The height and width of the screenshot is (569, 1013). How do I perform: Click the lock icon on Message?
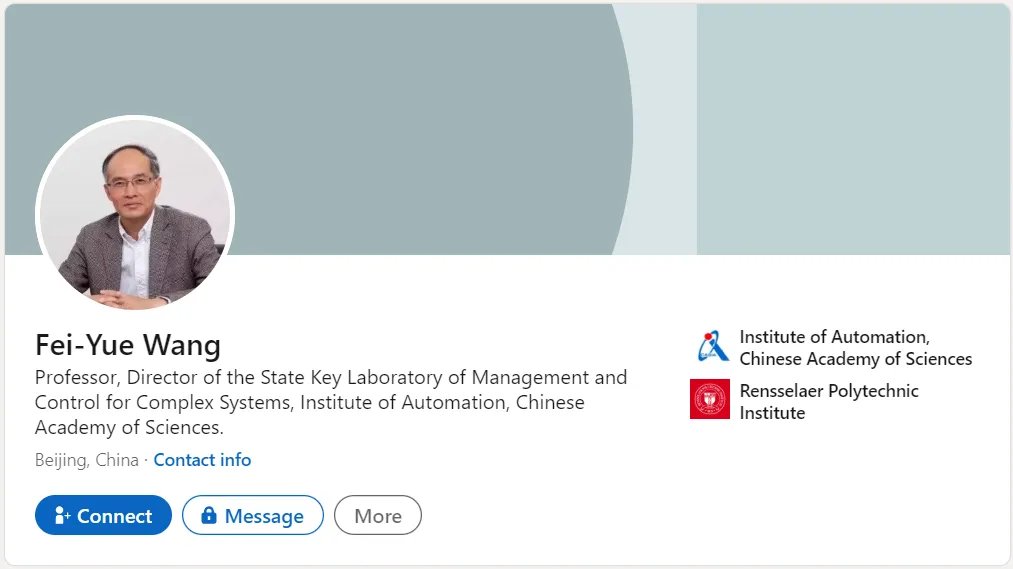(x=208, y=516)
